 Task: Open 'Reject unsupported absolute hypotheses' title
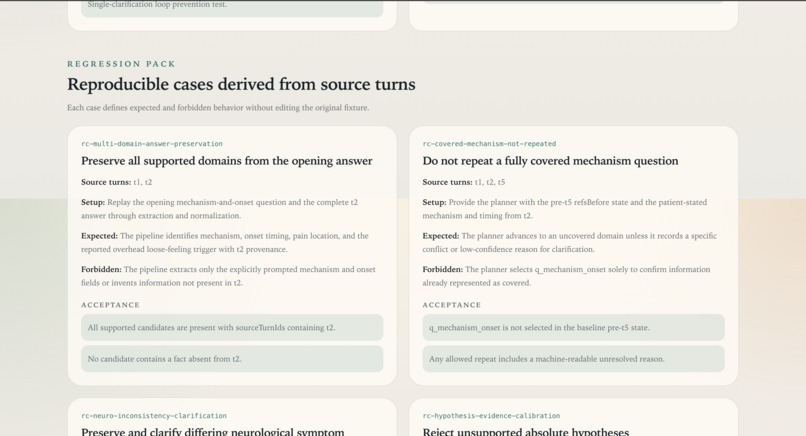[525, 431]
